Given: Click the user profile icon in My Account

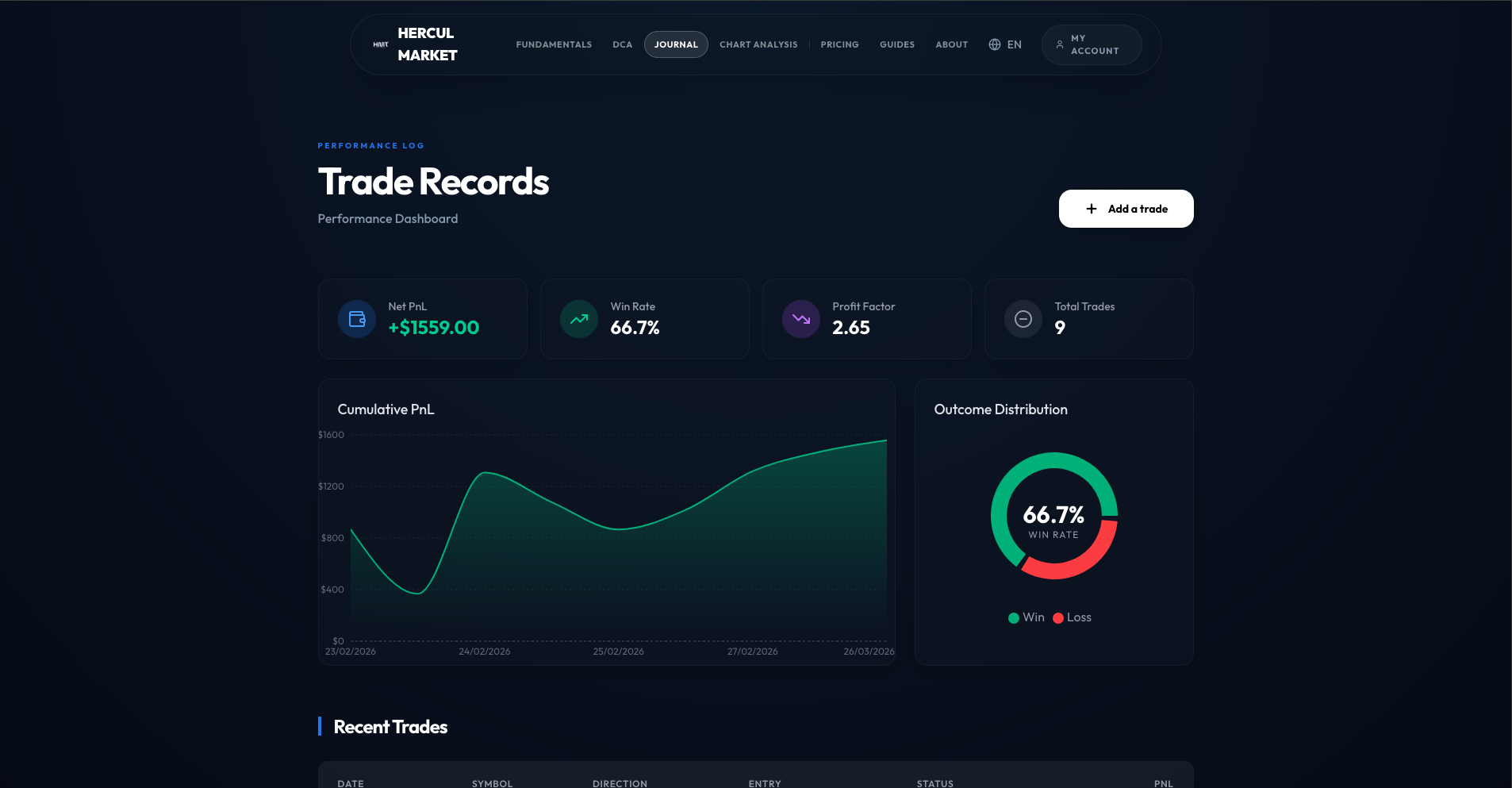Looking at the screenshot, I should pos(1060,44).
